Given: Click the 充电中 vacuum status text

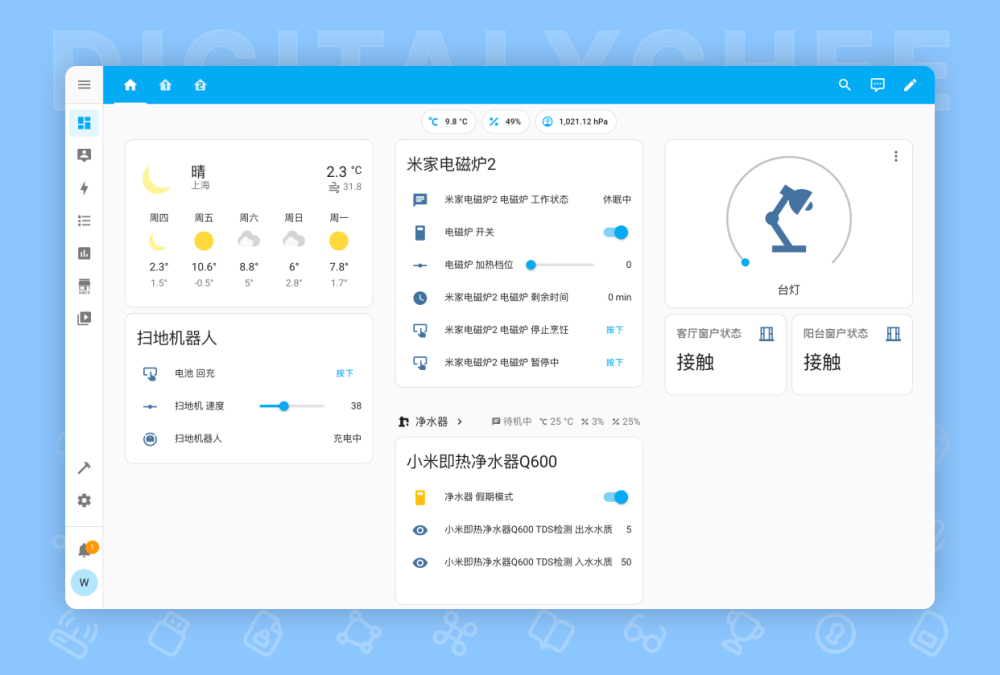Looking at the screenshot, I should 348,438.
